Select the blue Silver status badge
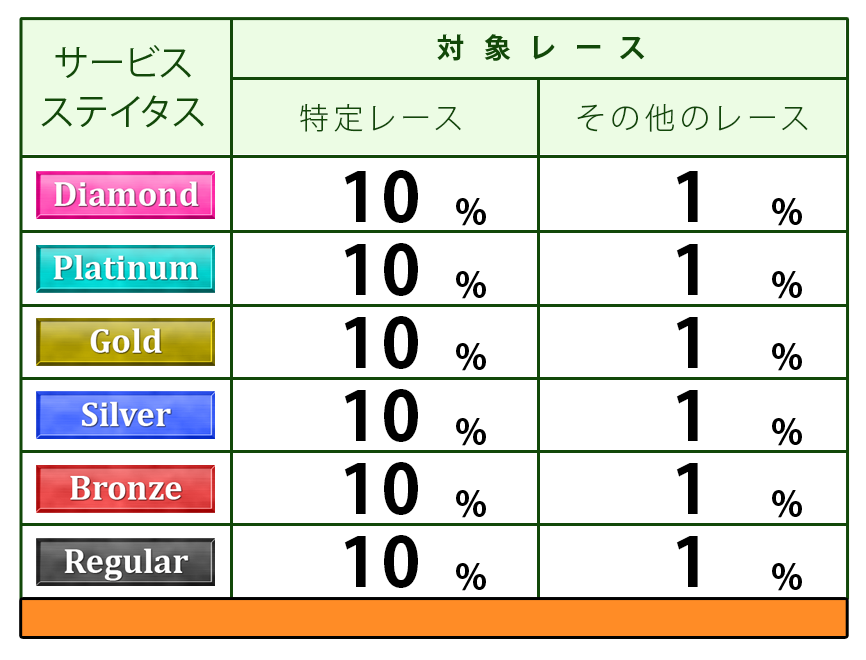The width and height of the screenshot is (866, 660). pos(125,415)
